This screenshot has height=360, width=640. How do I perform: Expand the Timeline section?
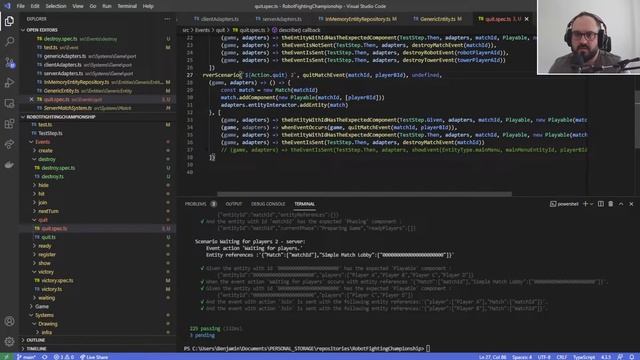click(x=36, y=349)
